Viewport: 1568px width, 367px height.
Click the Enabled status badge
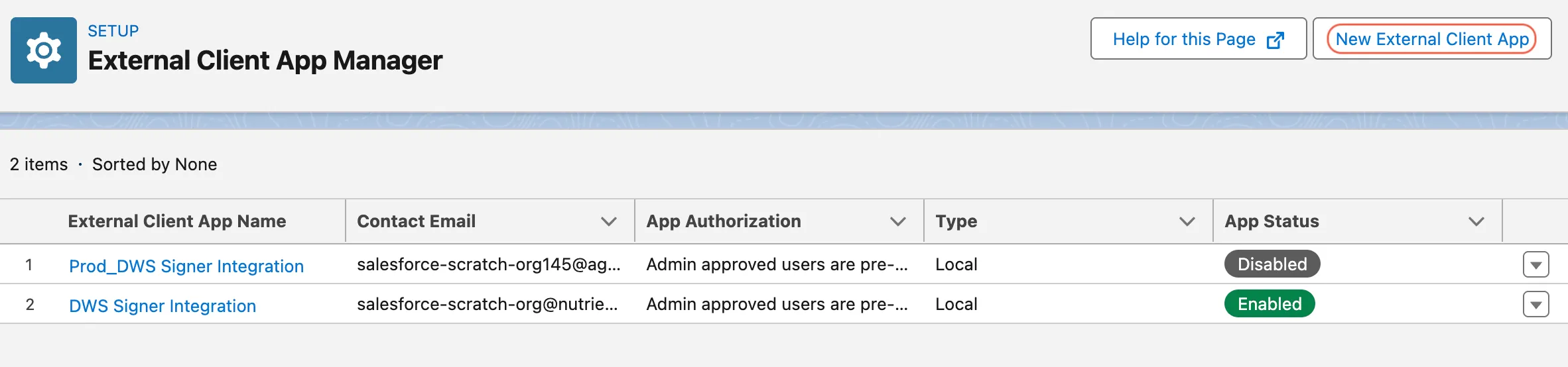[x=1270, y=303]
